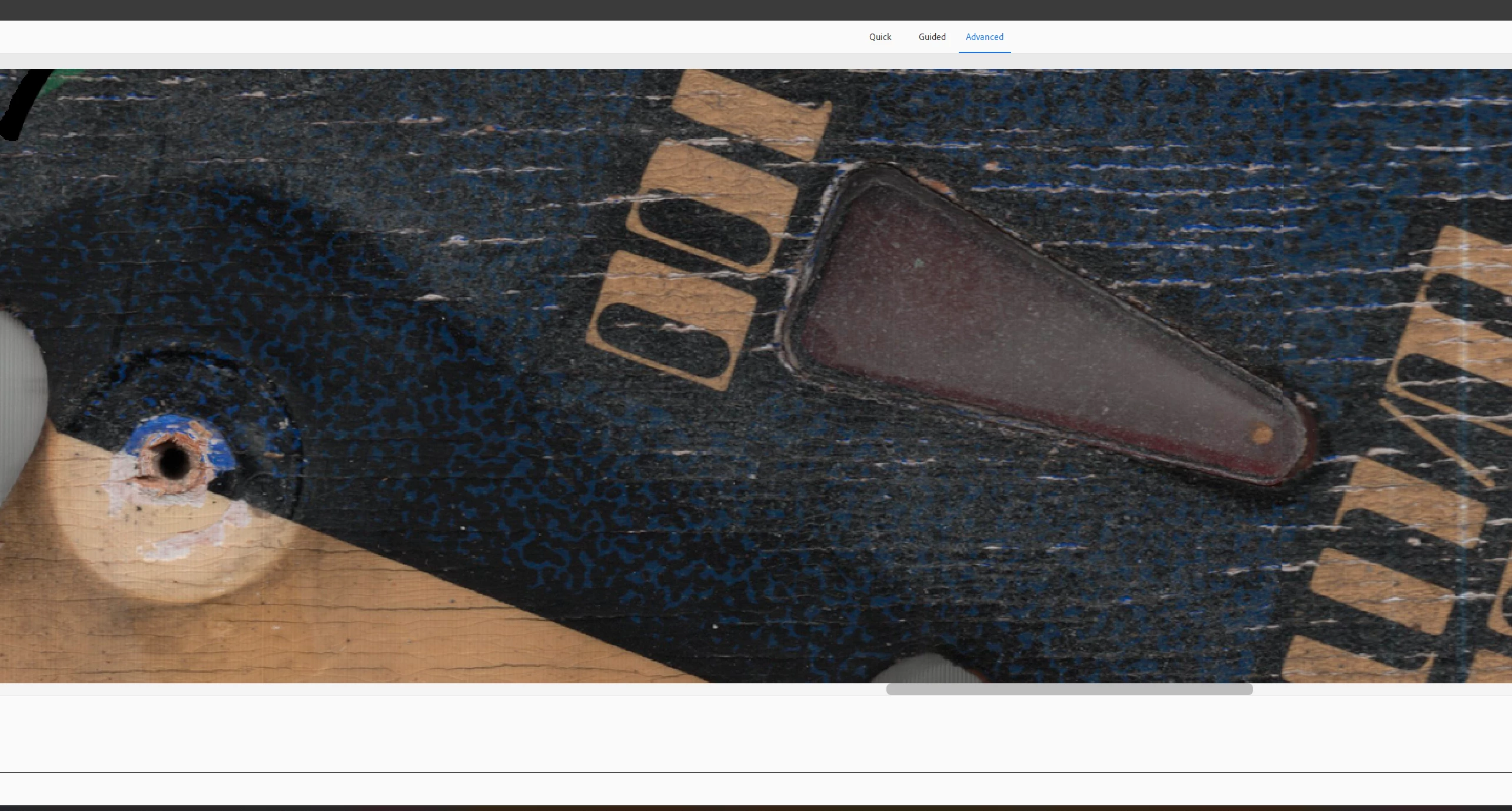The height and width of the screenshot is (811, 1512).
Task: Click the empty white panel below the scrollbar
Action: click(756, 733)
